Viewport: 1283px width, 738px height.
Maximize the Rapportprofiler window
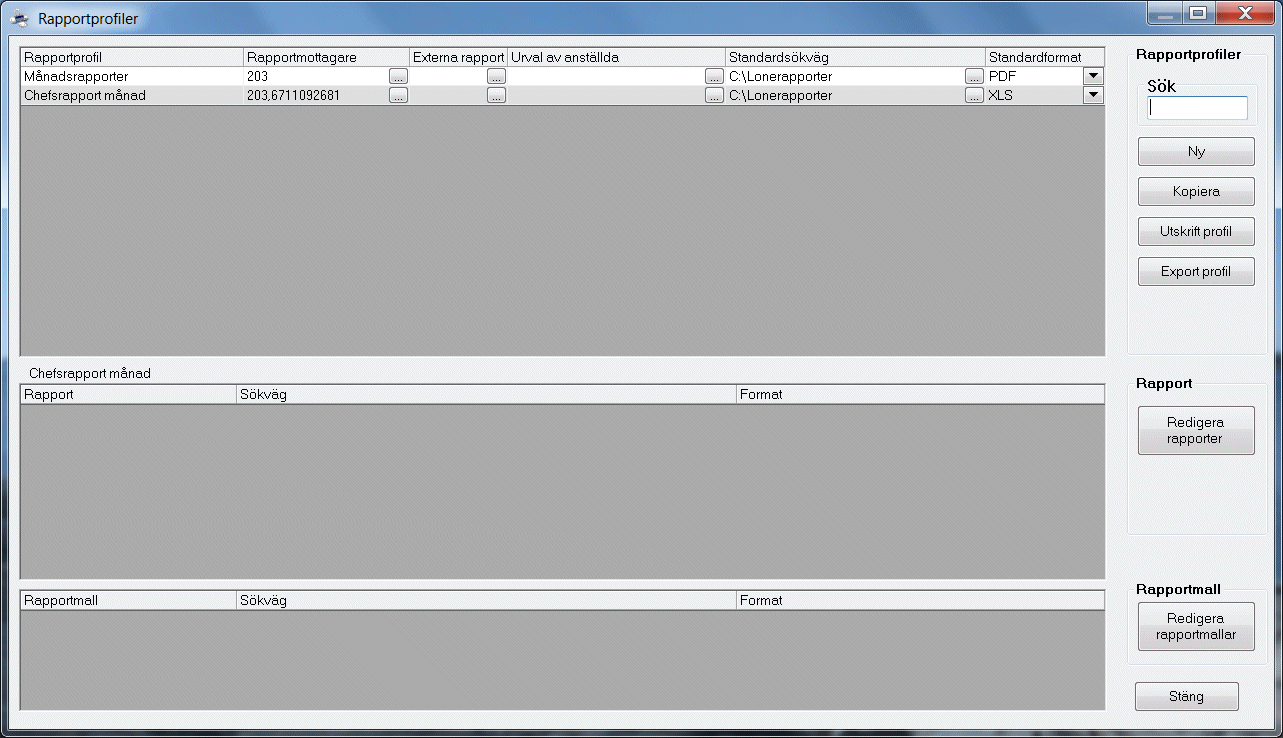tap(1197, 14)
